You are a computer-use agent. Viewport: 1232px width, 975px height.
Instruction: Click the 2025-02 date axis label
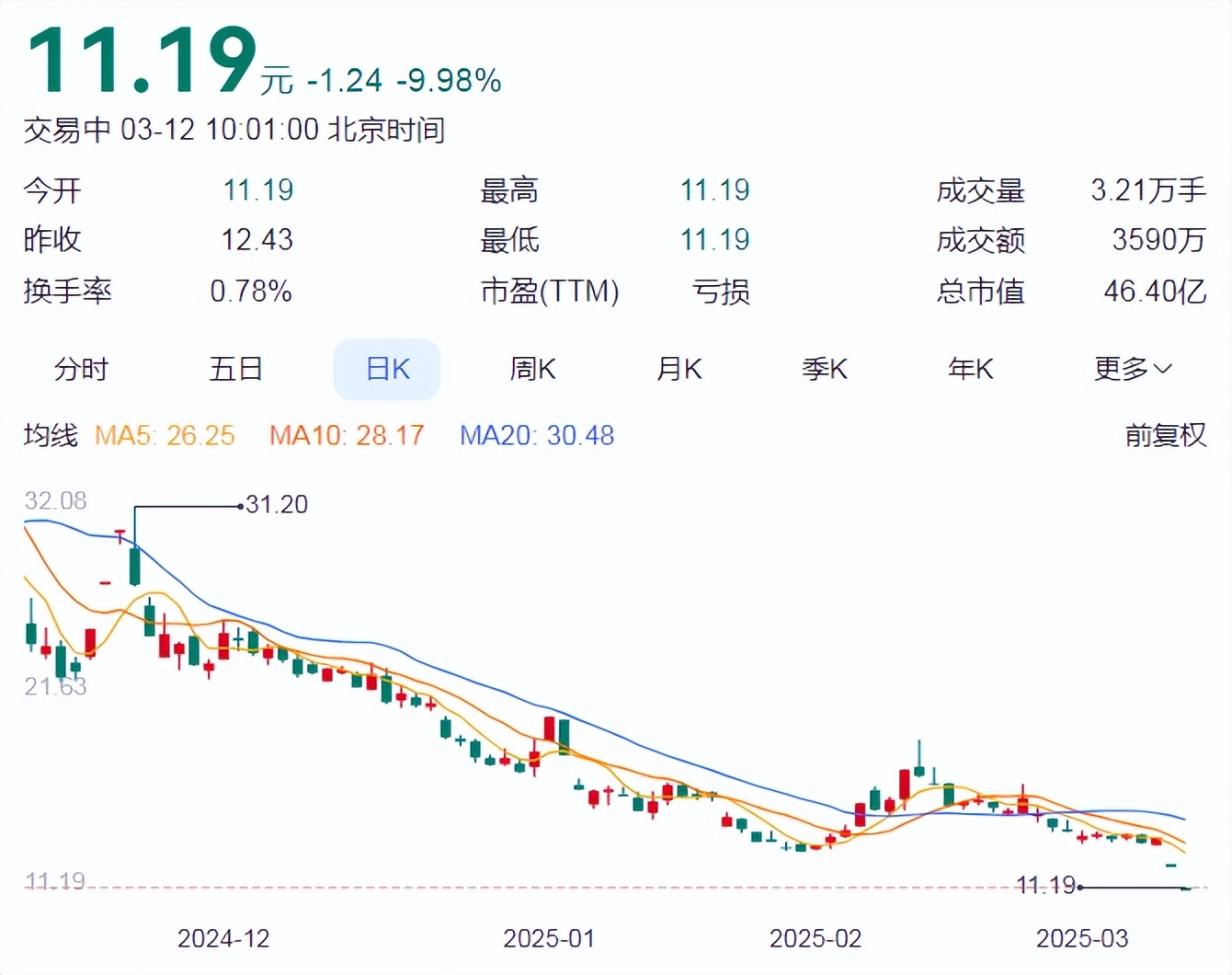816,938
